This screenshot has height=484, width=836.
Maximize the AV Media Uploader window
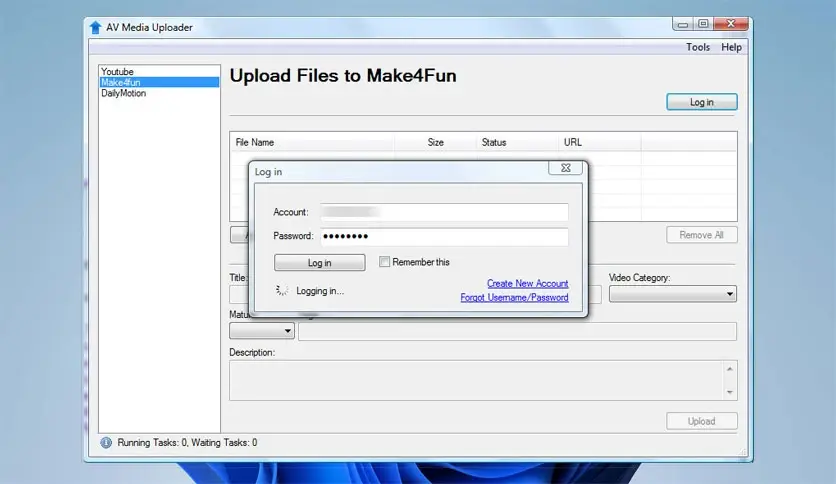coord(703,24)
